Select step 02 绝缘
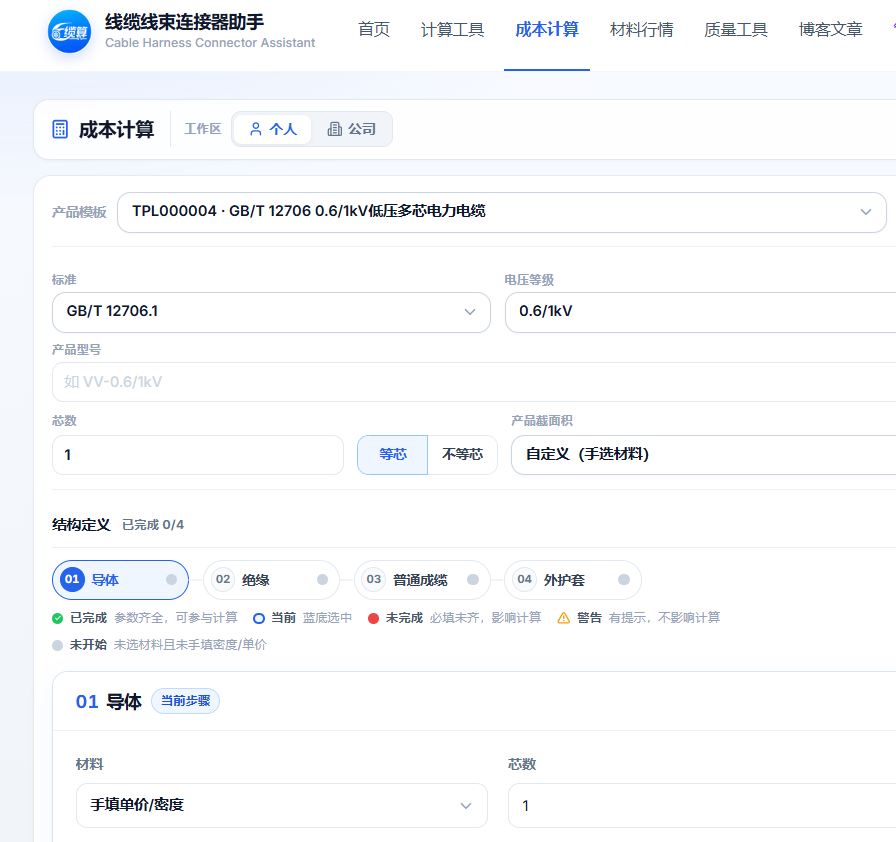The height and width of the screenshot is (842, 896). (271, 580)
